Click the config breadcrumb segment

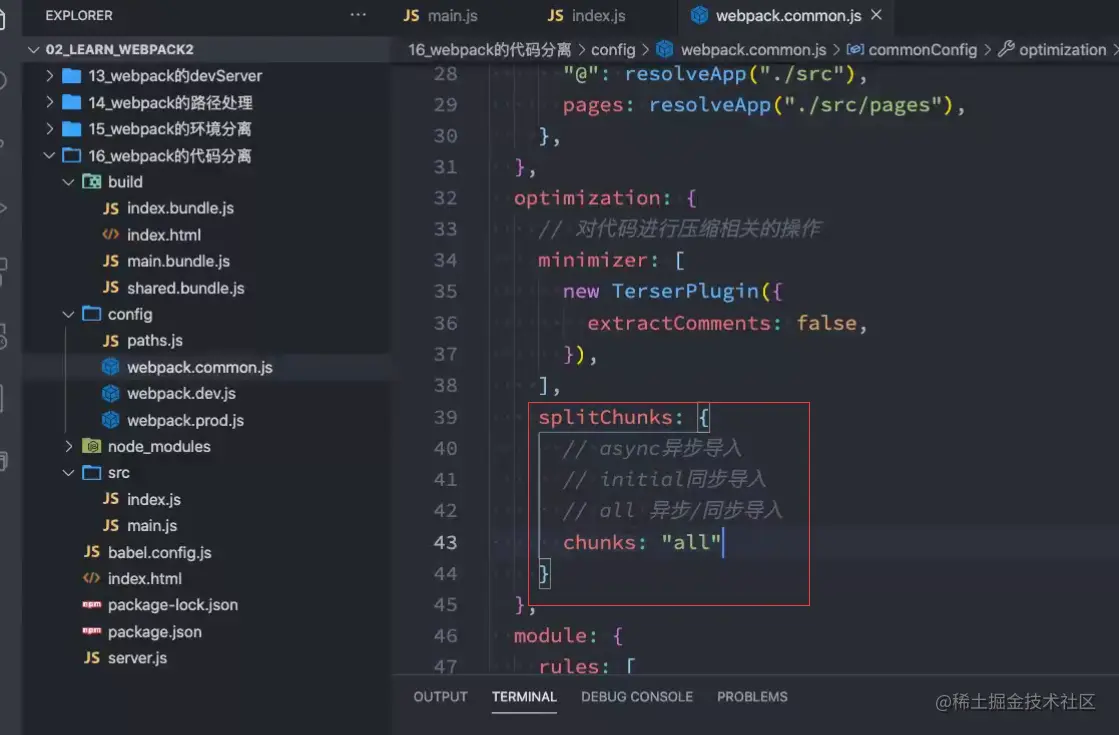(613, 49)
